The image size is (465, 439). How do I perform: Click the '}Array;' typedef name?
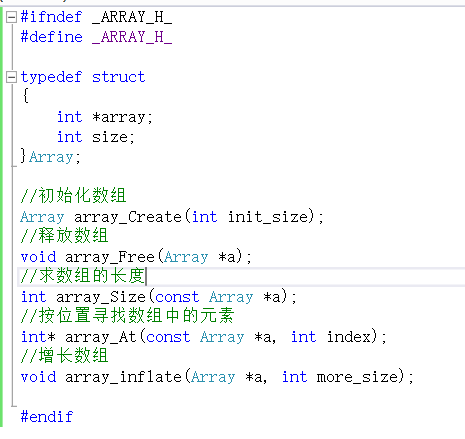coord(51,157)
